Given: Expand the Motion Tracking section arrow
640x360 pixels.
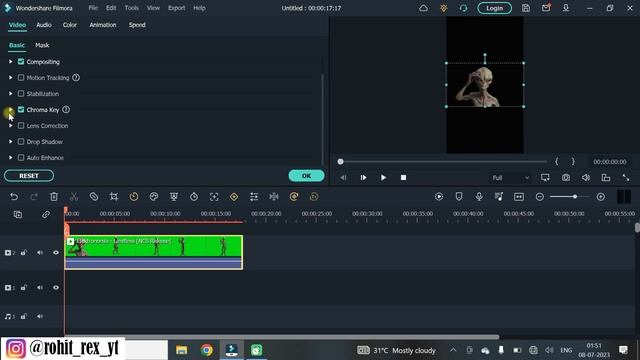Looking at the screenshot, I should click(x=11, y=78).
